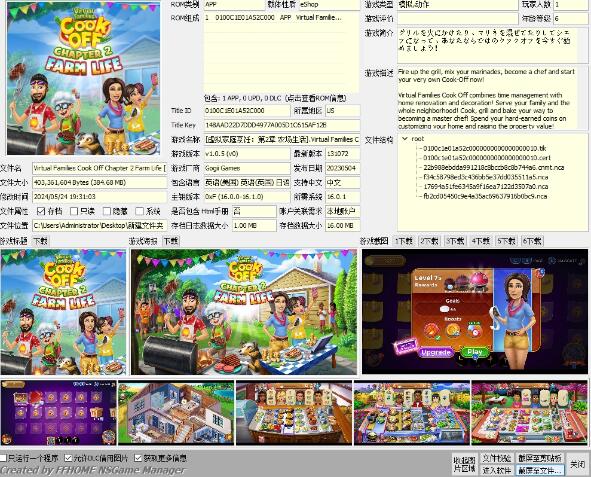The width and height of the screenshot is (591, 477).
Task: Click the 关闭 close button
Action: tap(577, 464)
